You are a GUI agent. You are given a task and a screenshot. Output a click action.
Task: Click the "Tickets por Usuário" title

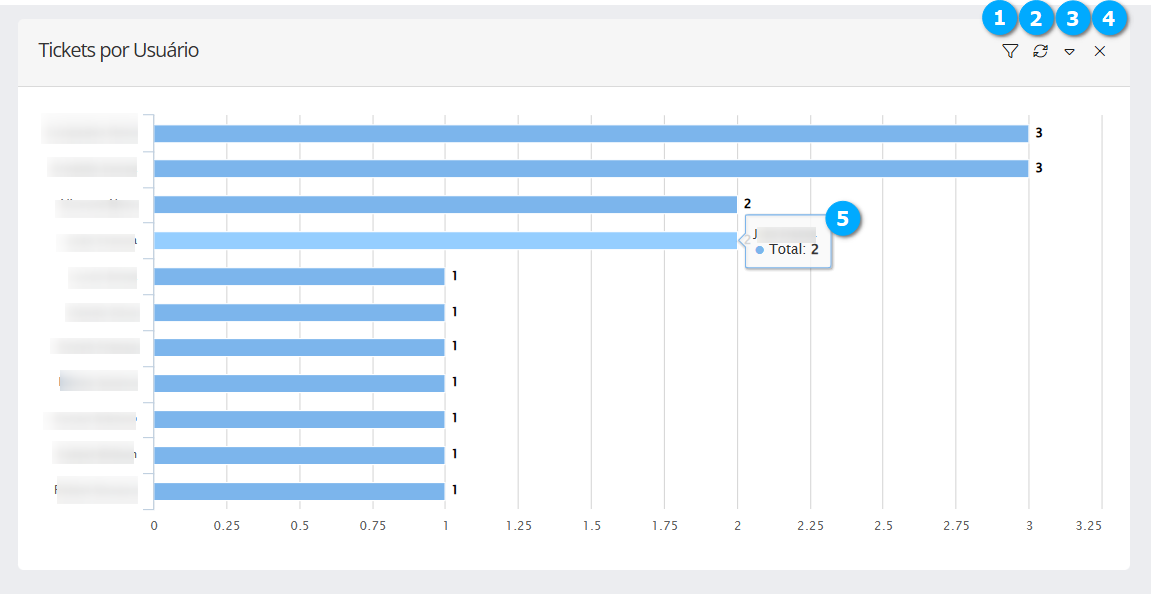pos(119,50)
